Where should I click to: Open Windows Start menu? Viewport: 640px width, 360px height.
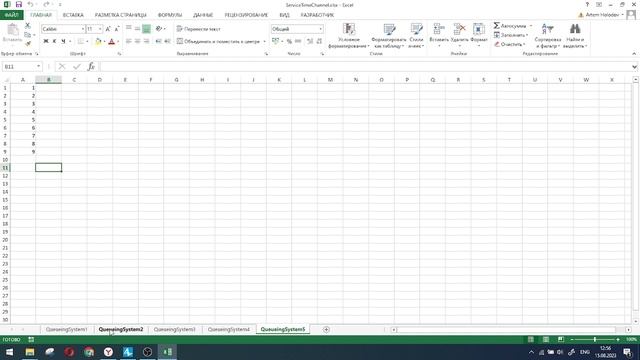pyautogui.click(x=9, y=352)
